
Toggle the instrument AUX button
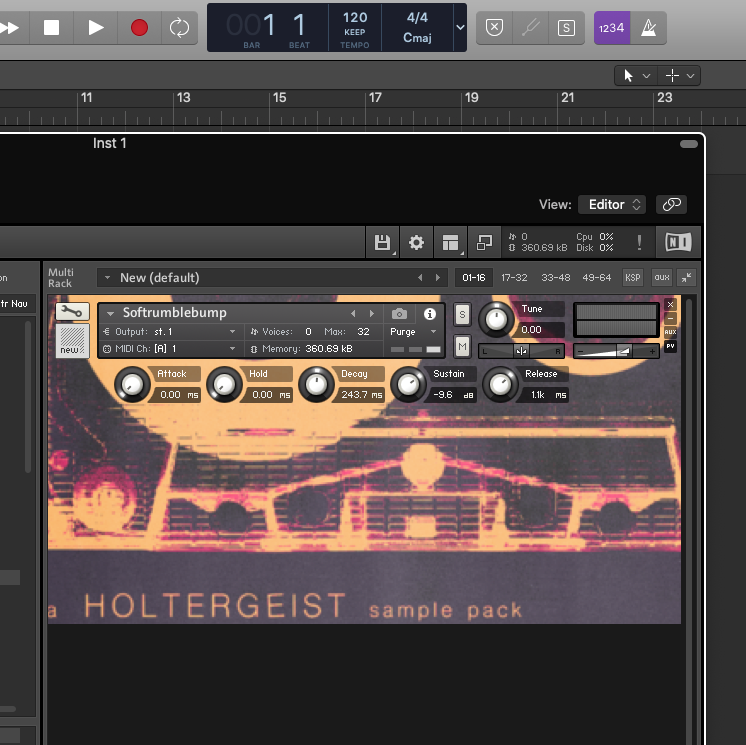pyautogui.click(x=670, y=332)
